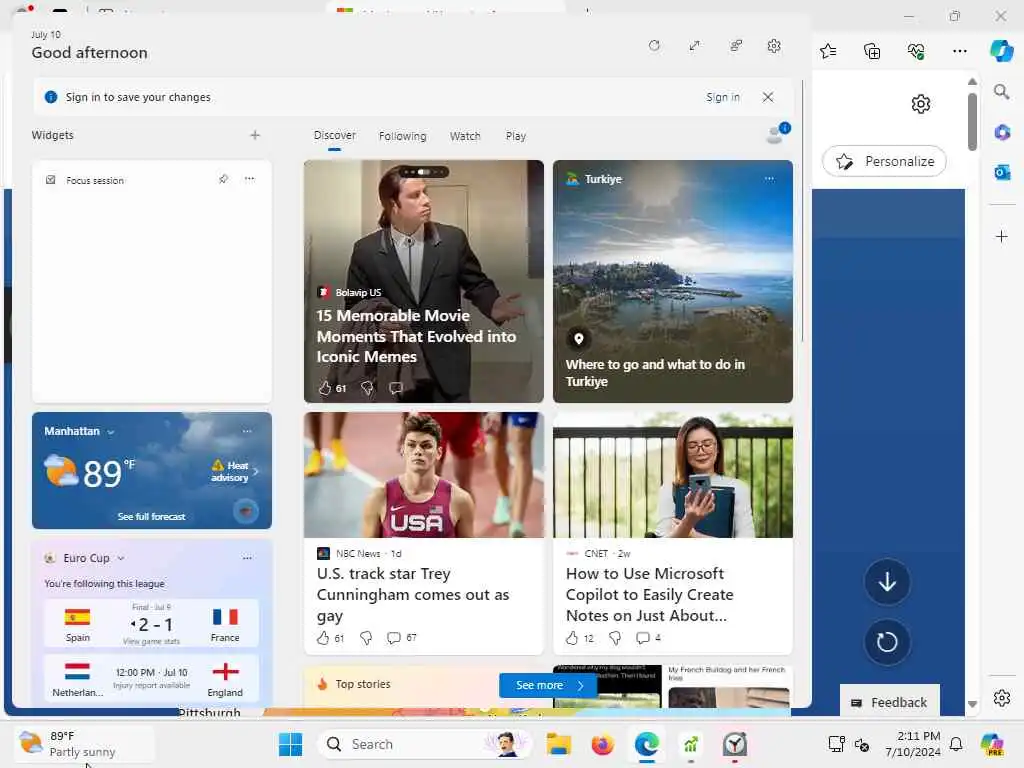Open Turkiye card more options
Viewport: 1024px width, 768px height.
[769, 178]
